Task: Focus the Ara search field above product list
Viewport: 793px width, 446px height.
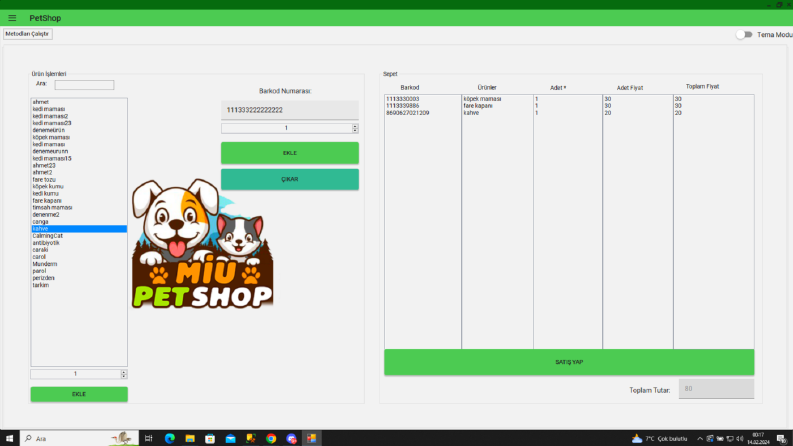Action: [x=84, y=84]
